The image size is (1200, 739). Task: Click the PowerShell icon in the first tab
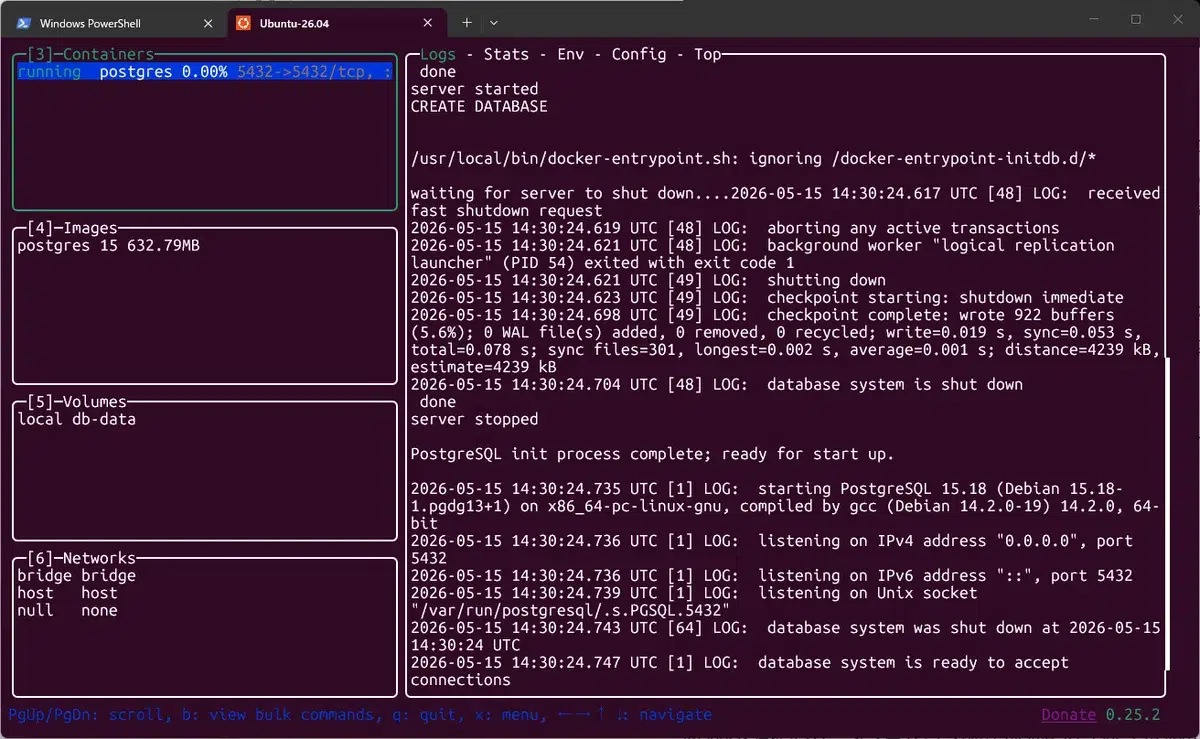point(24,22)
